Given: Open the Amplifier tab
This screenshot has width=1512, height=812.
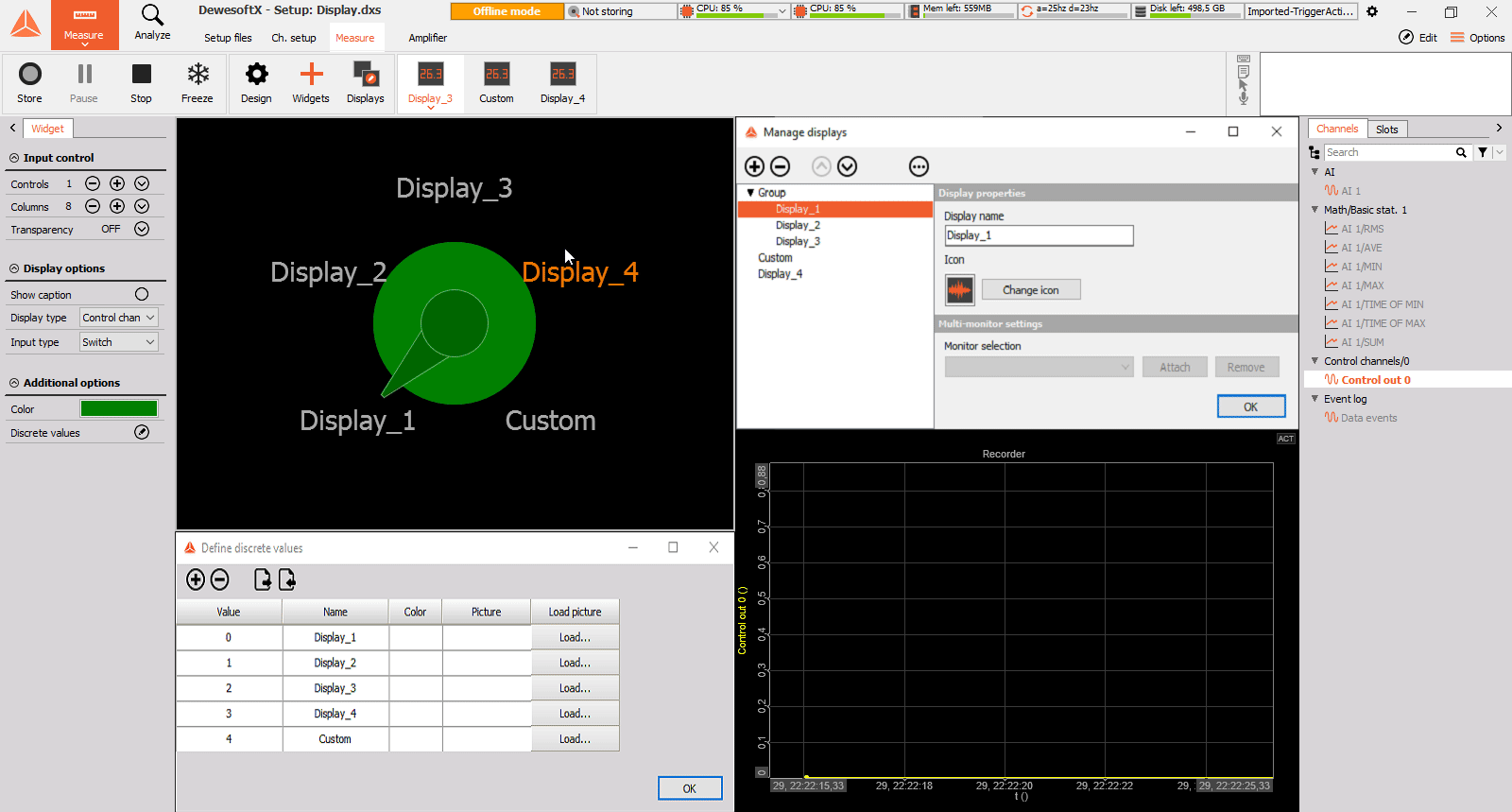Looking at the screenshot, I should pyautogui.click(x=428, y=38).
